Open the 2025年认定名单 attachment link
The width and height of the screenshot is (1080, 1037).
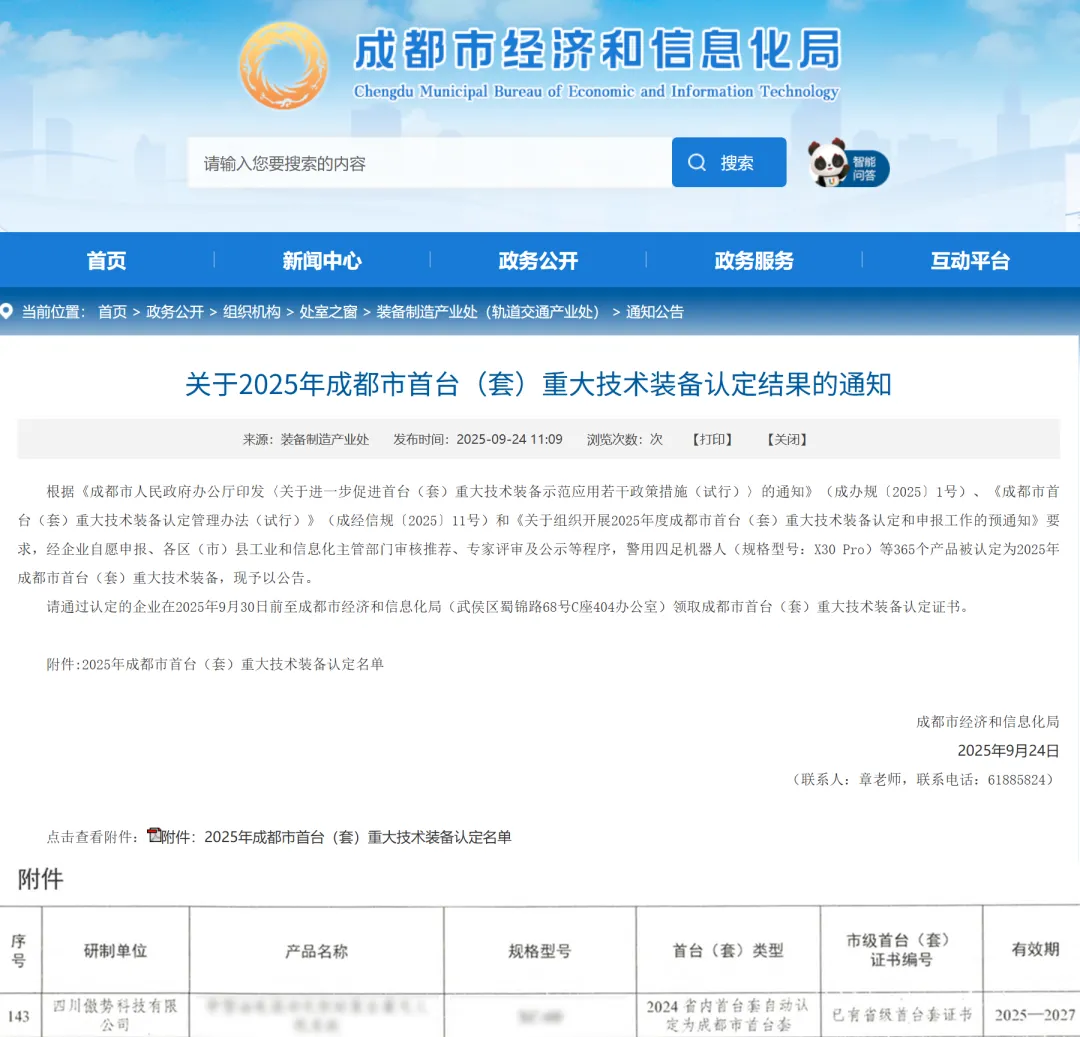tap(338, 837)
